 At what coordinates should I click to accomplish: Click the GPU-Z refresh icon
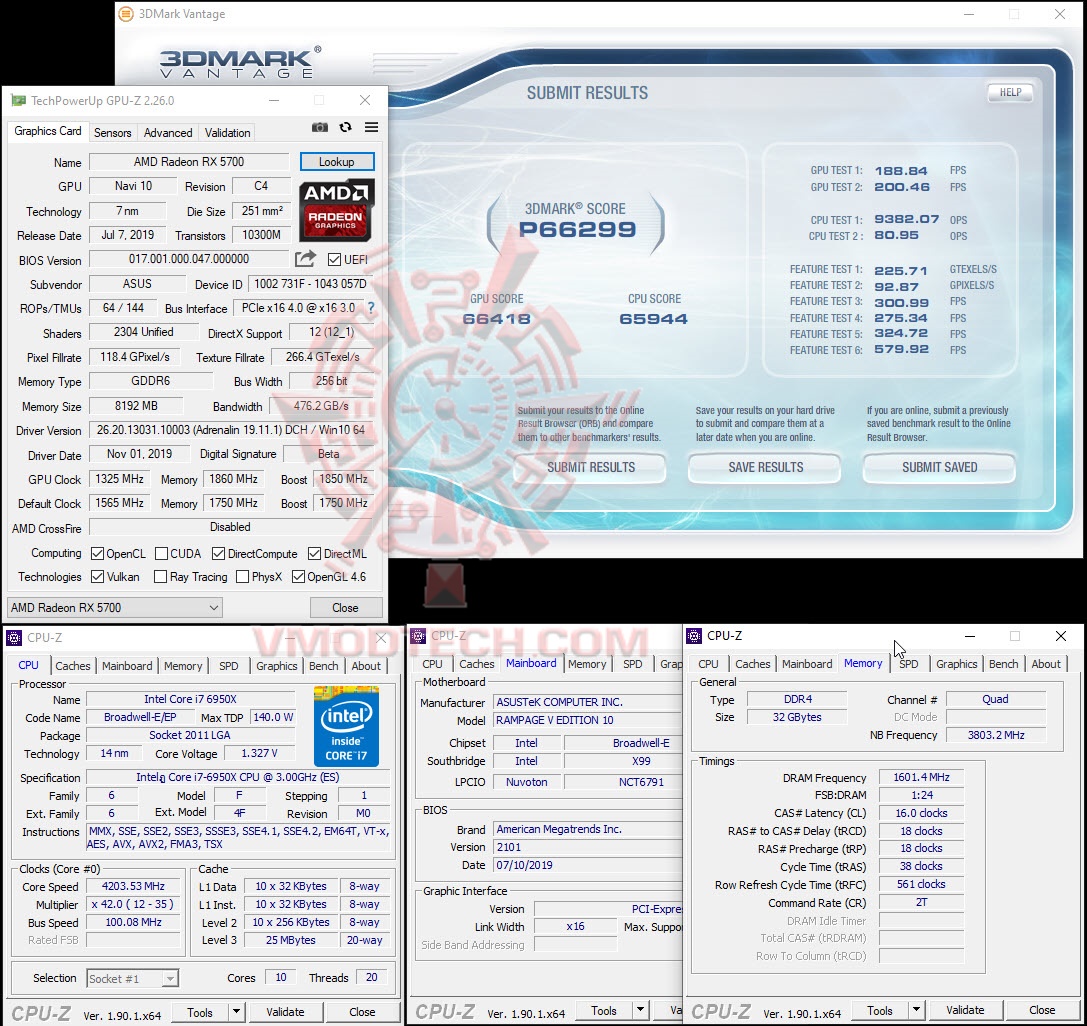345,128
